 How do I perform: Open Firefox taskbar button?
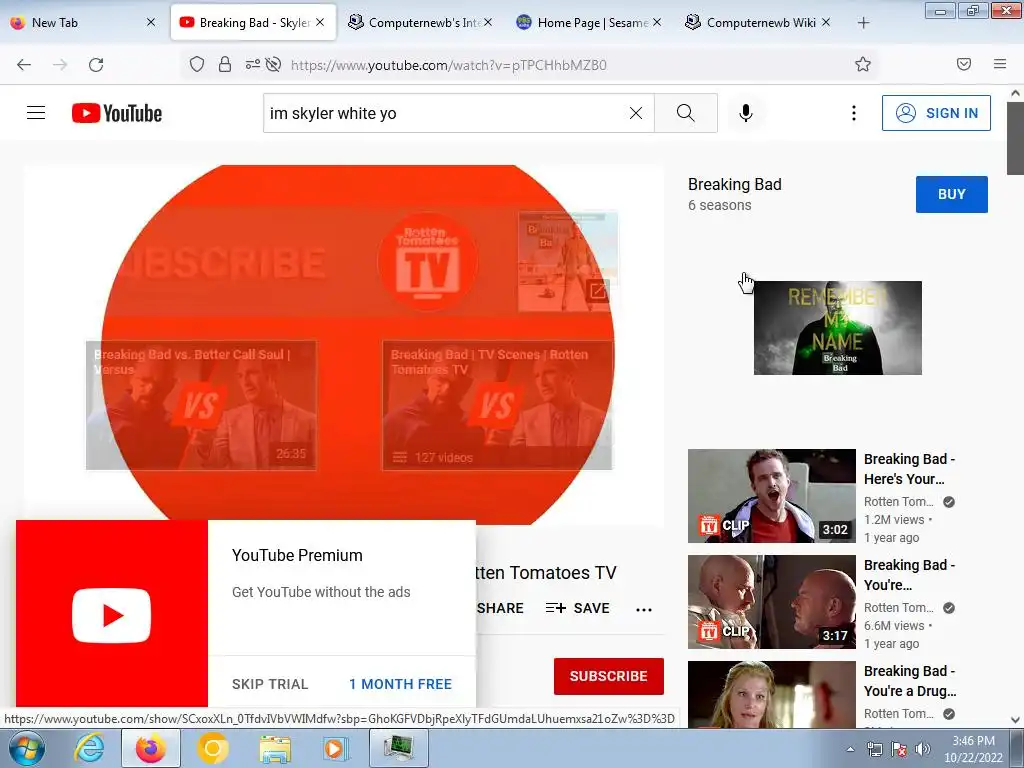click(x=151, y=748)
